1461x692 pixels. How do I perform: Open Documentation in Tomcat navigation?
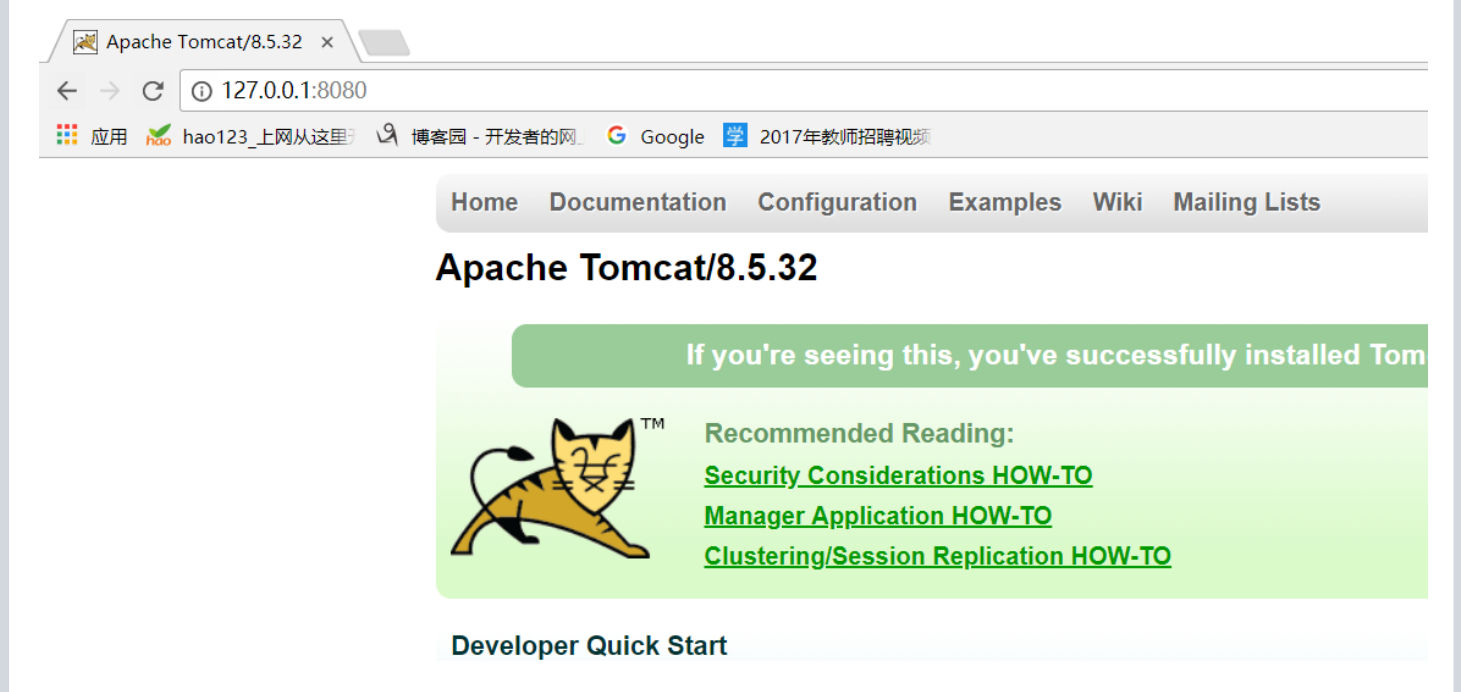638,202
